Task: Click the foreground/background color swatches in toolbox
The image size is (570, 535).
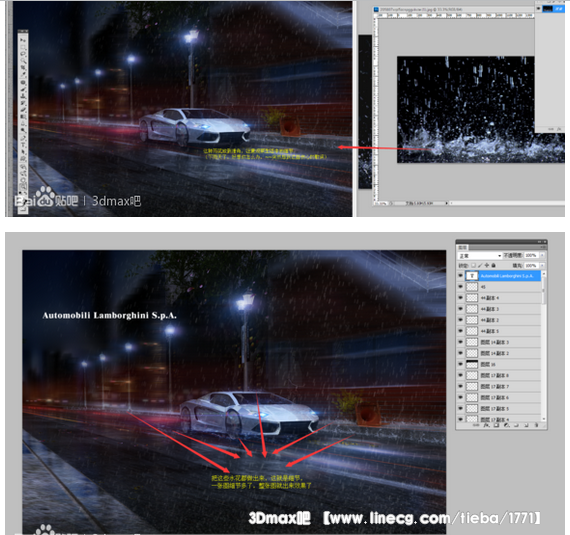Action: point(23,200)
